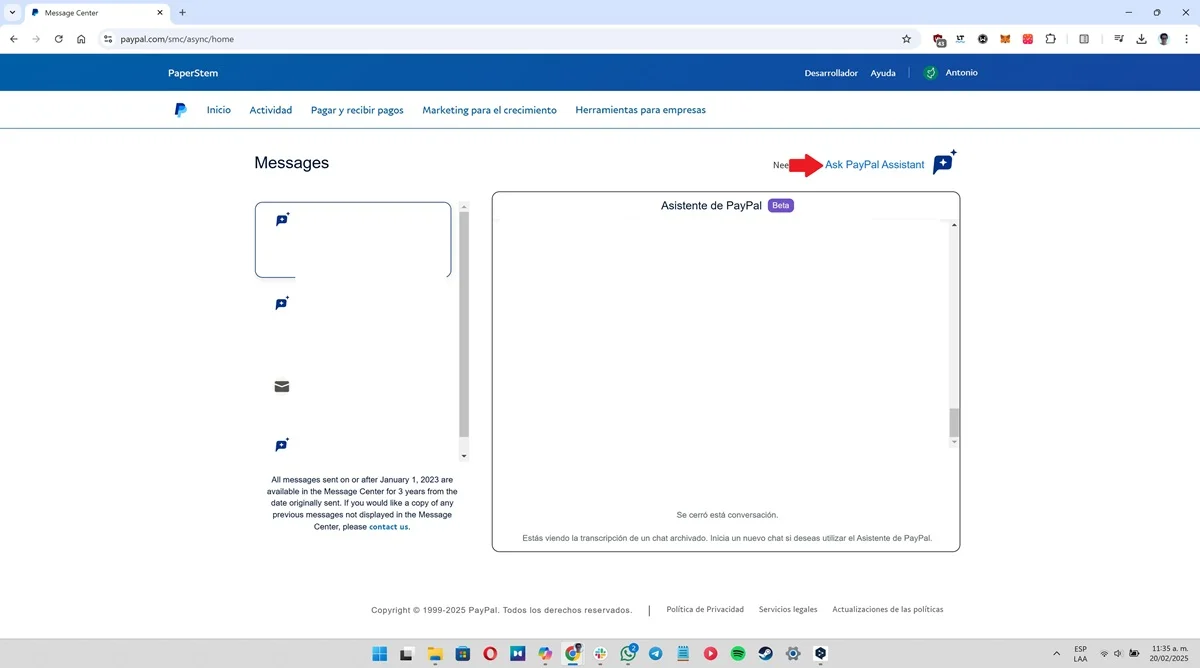
Task: Select the first assistant chat message thread
Action: [352, 239]
